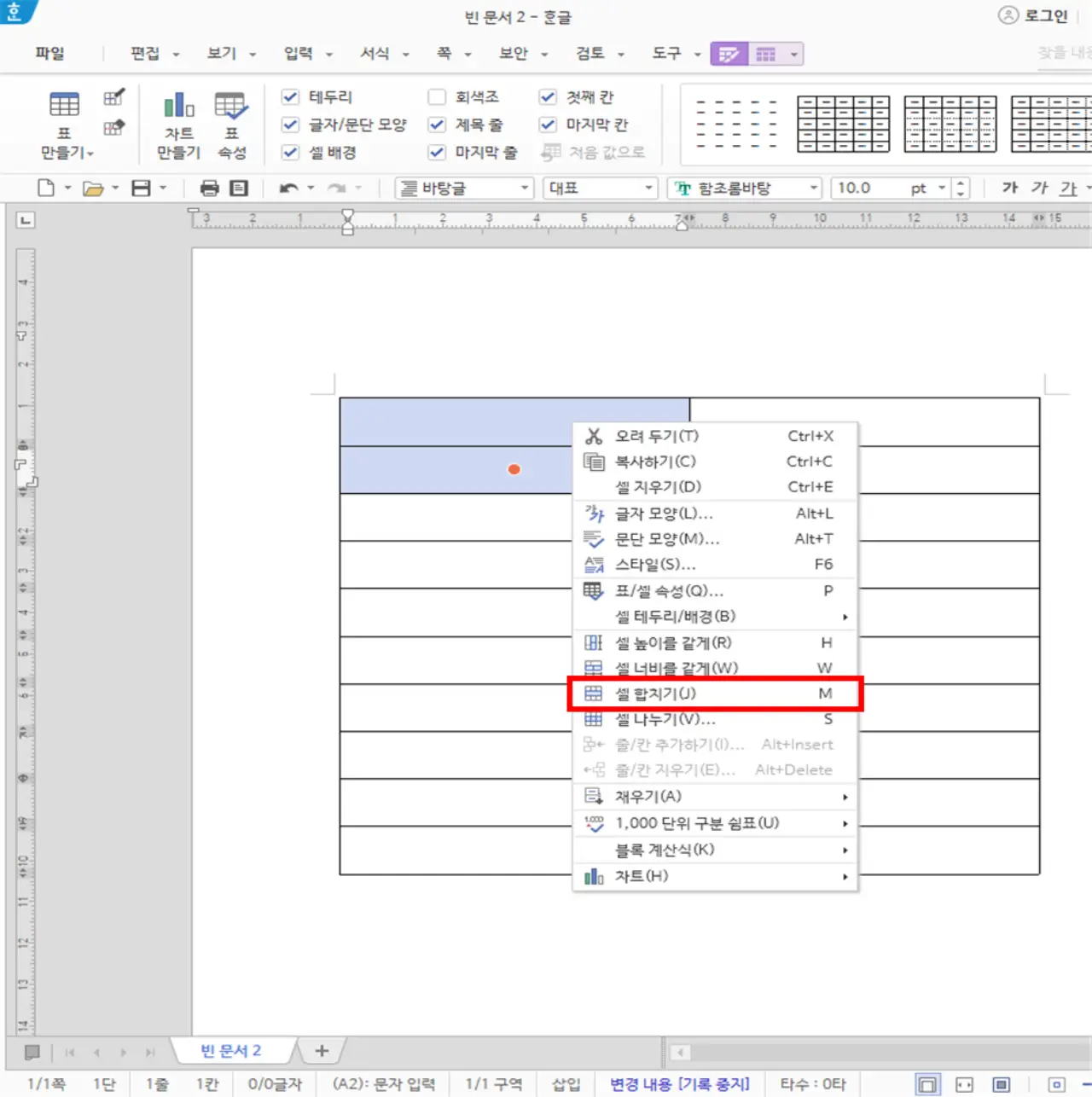Select the solid grid table style thumbnail
The width and height of the screenshot is (1092, 1097).
click(x=843, y=125)
